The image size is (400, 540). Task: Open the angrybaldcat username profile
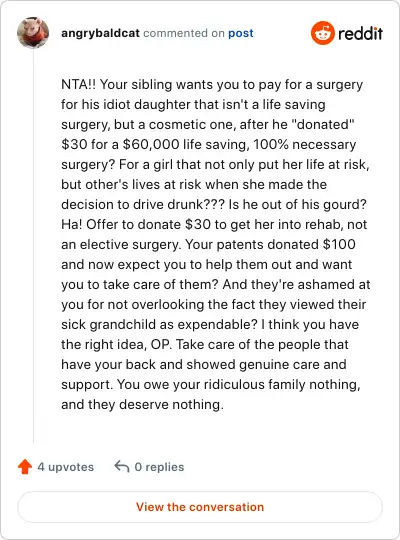[x=100, y=33]
